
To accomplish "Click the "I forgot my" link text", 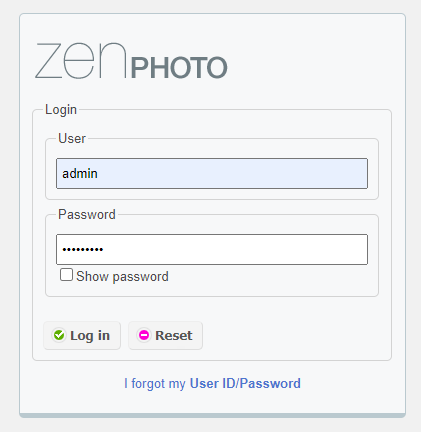I will 155,383.
